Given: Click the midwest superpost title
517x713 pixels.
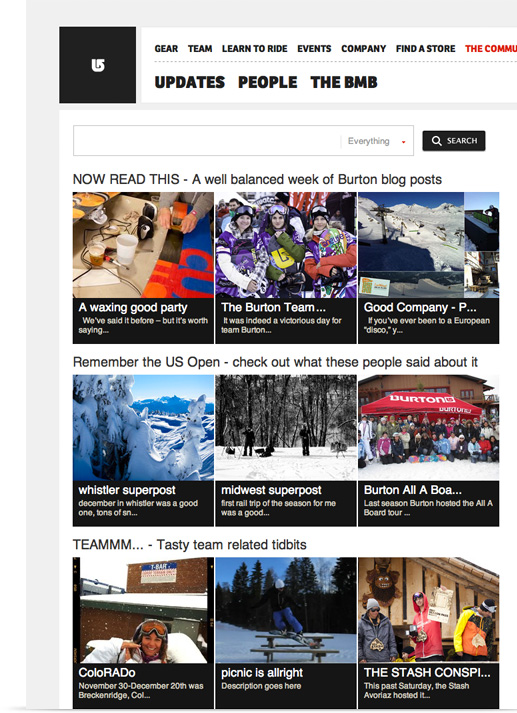Looking at the screenshot, I should (x=271, y=490).
